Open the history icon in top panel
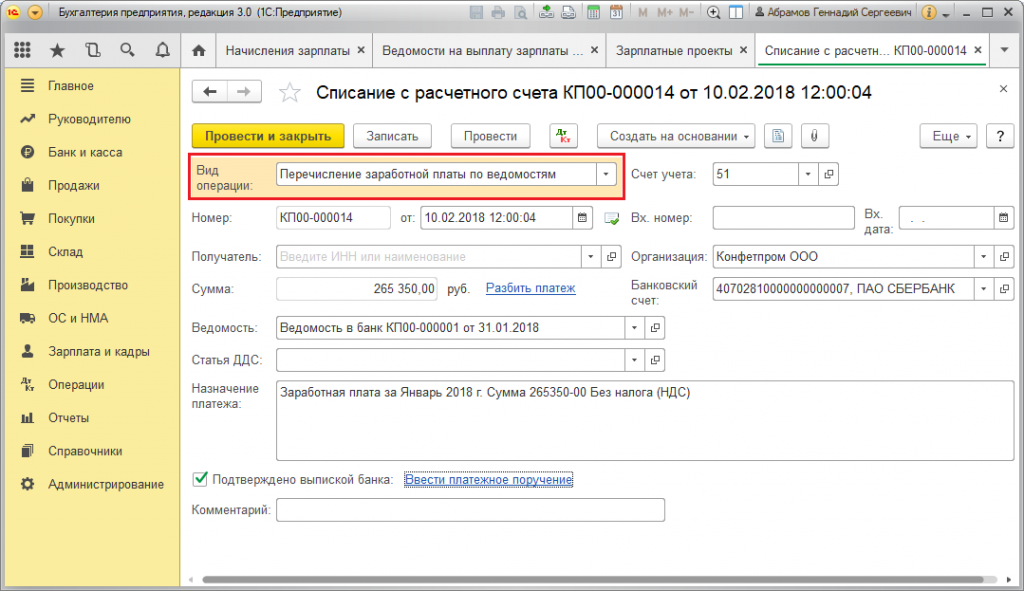 coord(93,50)
